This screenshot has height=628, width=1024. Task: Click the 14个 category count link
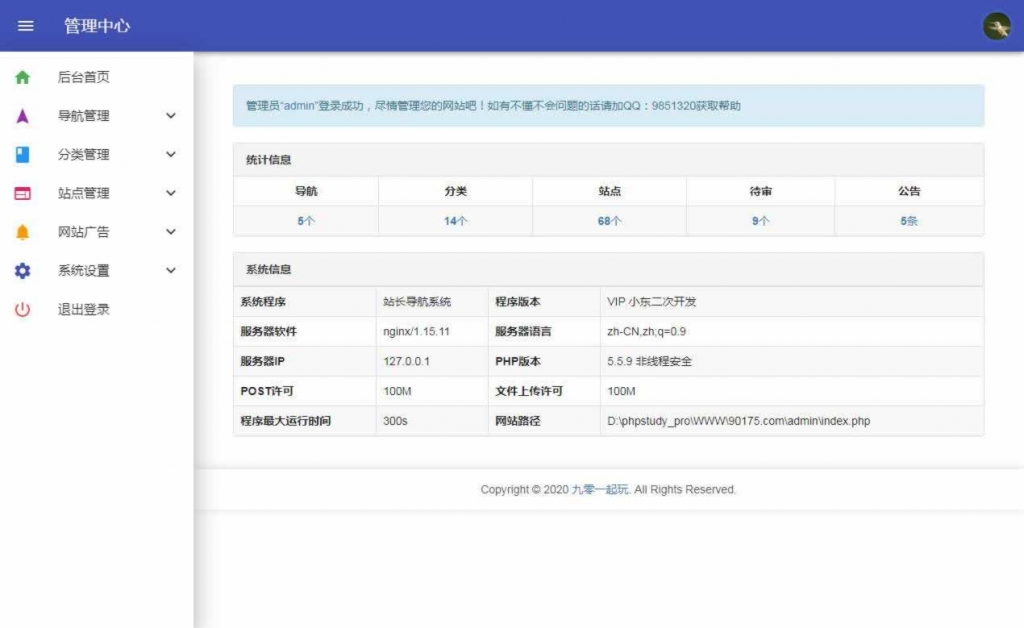click(x=455, y=221)
